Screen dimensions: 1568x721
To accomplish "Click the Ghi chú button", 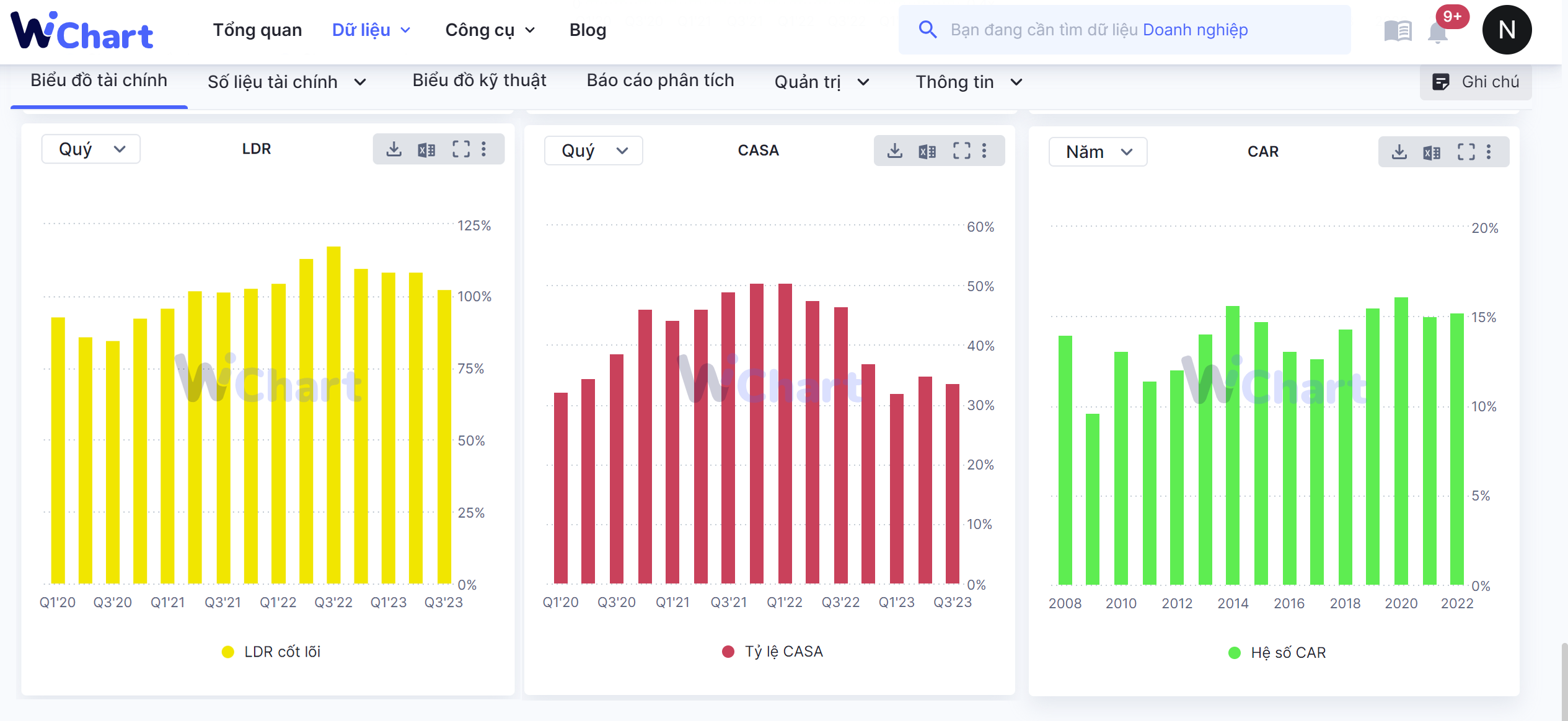I will pyautogui.click(x=1476, y=82).
